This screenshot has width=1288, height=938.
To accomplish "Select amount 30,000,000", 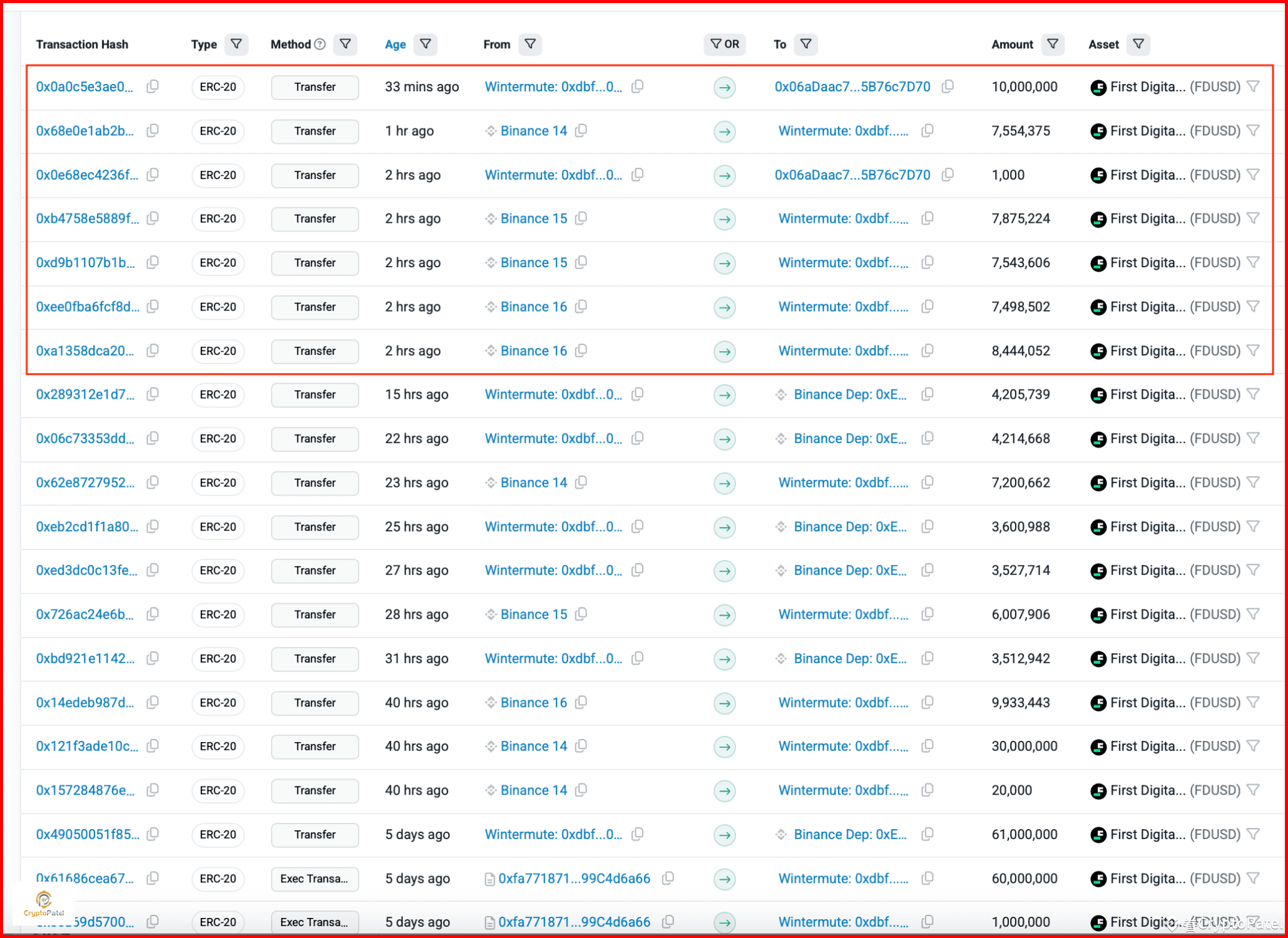I will pyautogui.click(x=1025, y=746).
